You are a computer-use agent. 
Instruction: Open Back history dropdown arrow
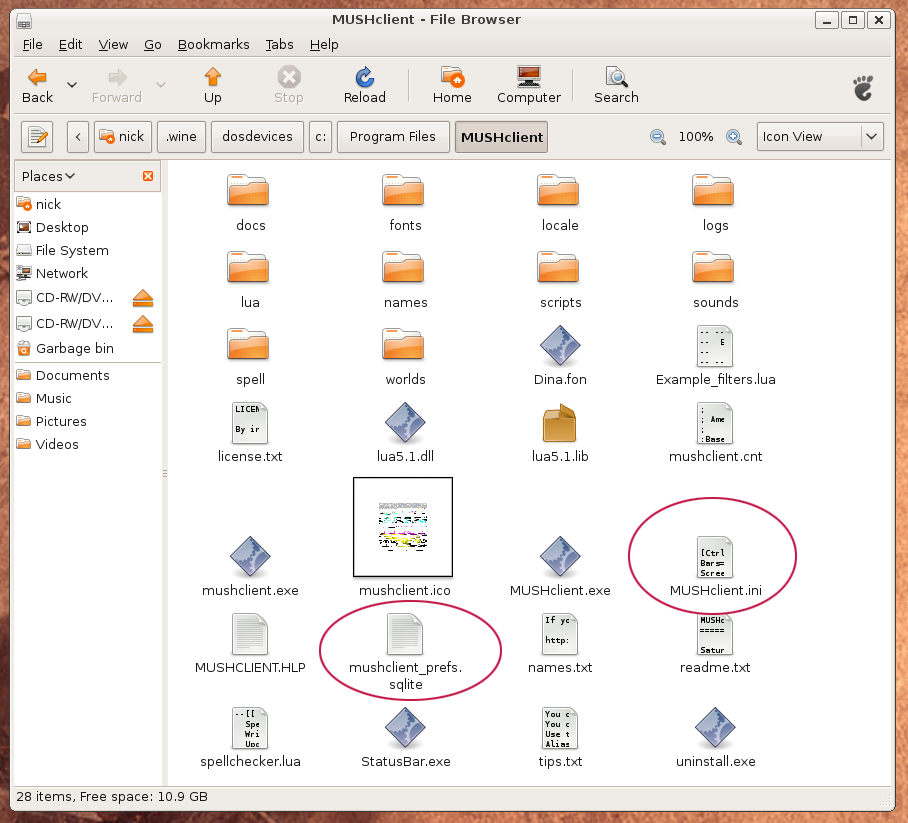pos(72,85)
